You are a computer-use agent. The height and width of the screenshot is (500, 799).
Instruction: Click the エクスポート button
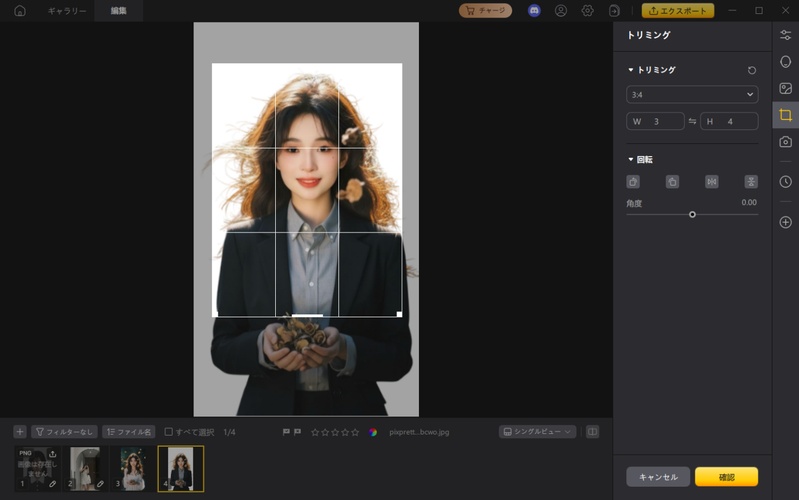point(677,11)
